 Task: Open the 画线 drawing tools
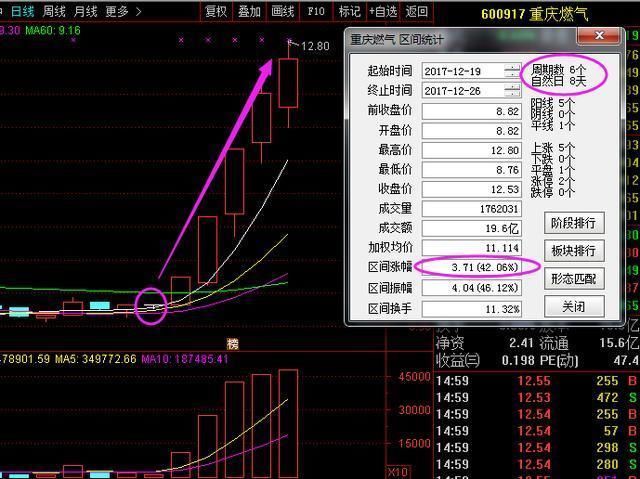tap(282, 11)
